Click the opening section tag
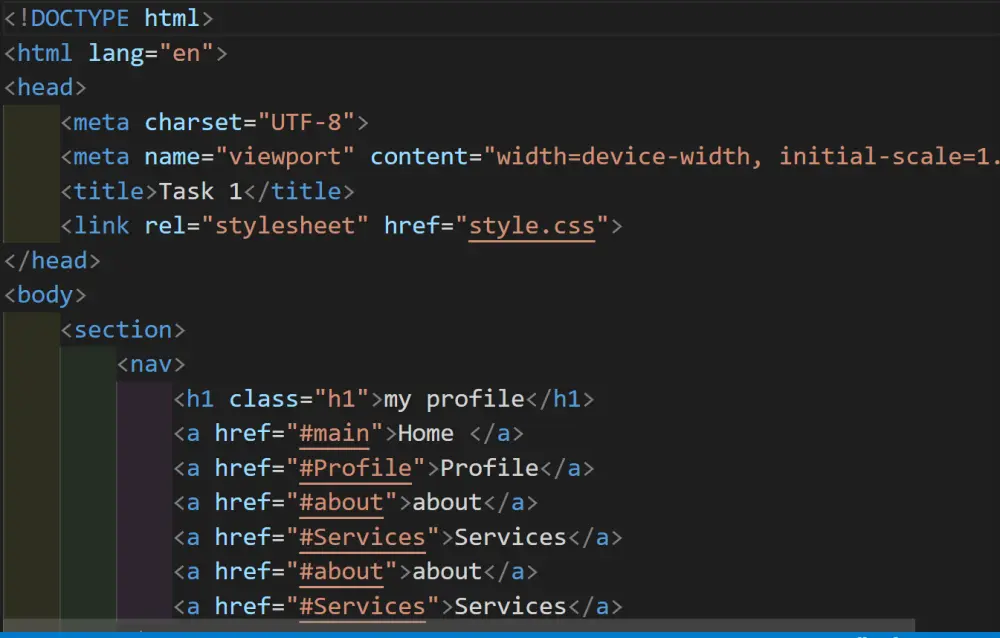1000x638 pixels. [123, 329]
